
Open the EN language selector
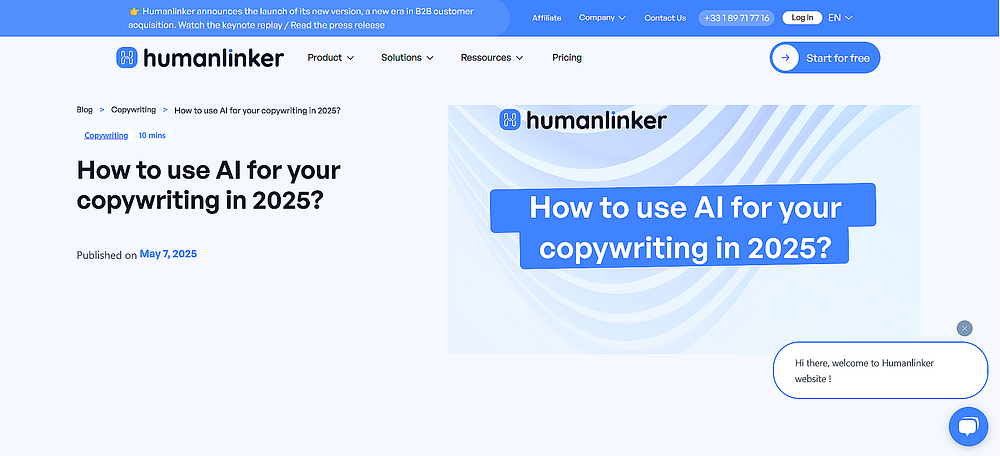(840, 18)
